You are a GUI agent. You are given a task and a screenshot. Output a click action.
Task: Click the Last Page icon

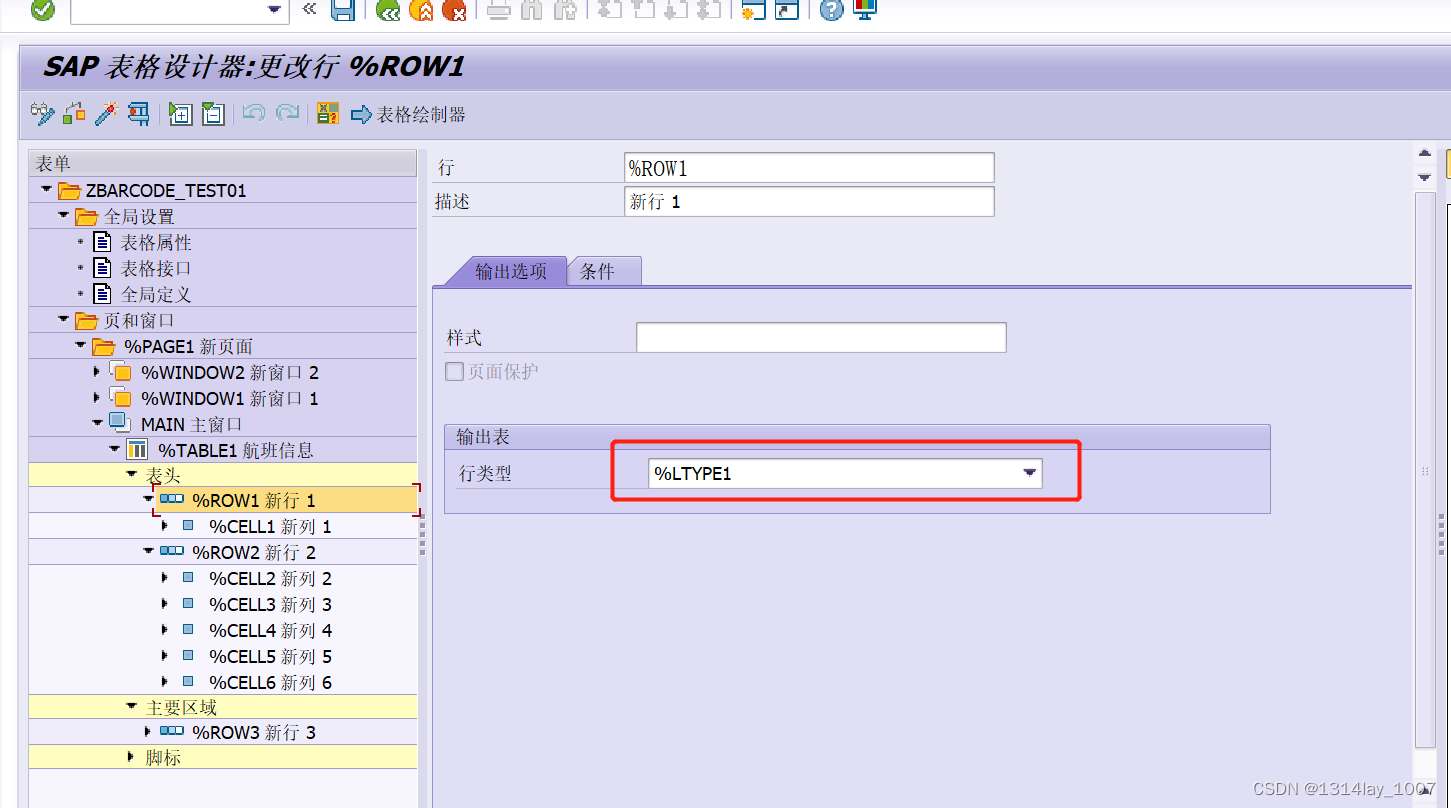[x=709, y=10]
